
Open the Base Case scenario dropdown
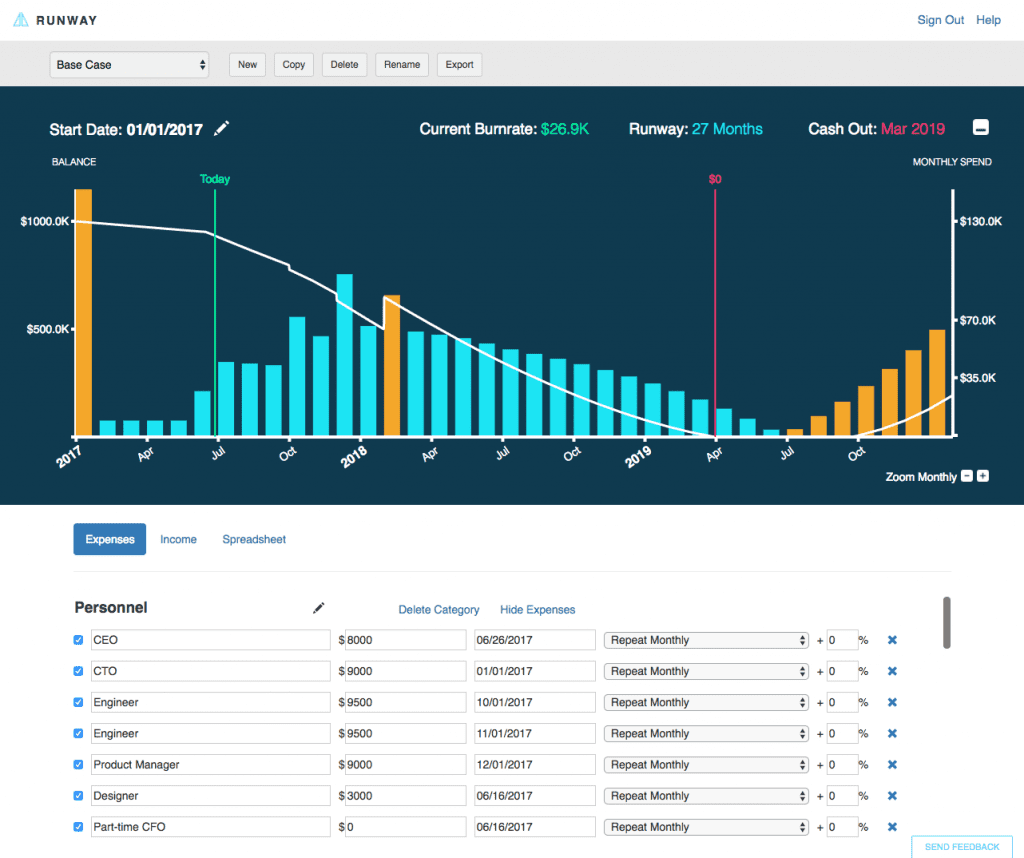click(x=129, y=64)
